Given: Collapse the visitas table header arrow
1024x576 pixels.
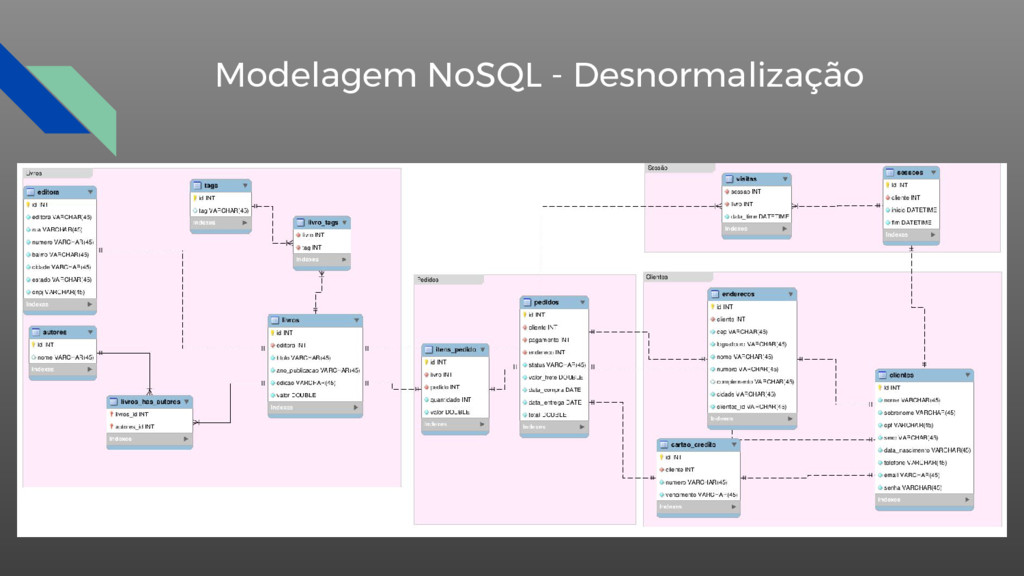Looking at the screenshot, I should tap(785, 179).
